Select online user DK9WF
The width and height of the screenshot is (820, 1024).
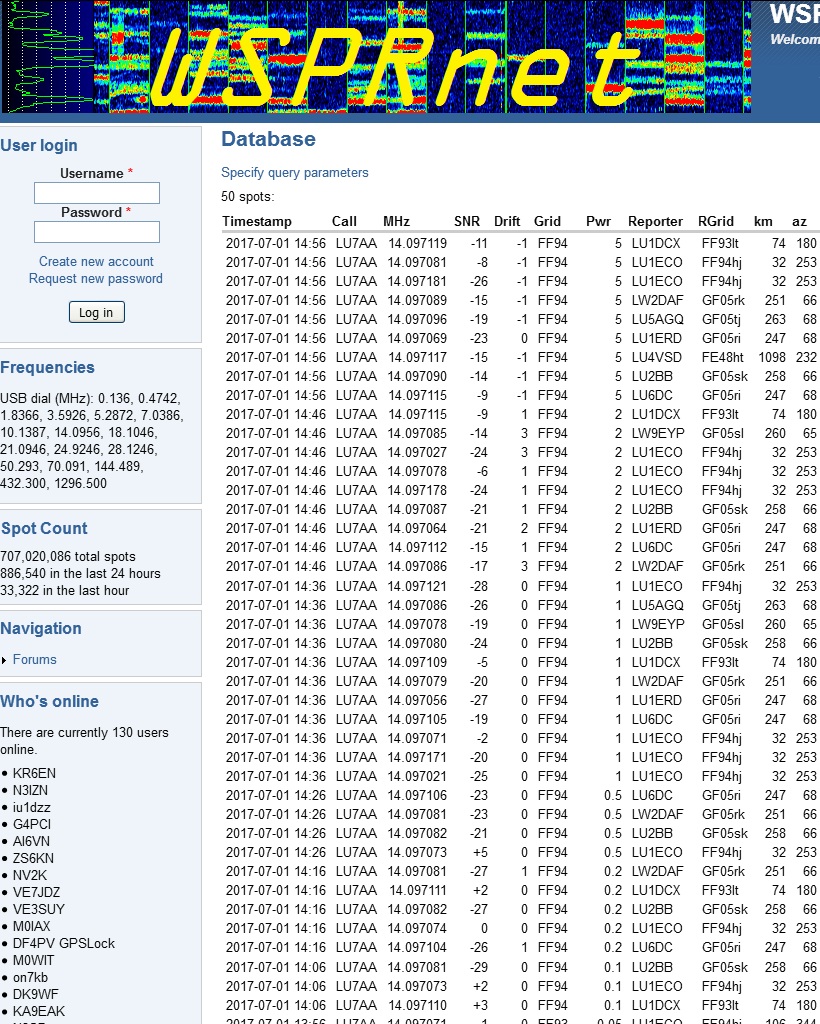(35, 994)
